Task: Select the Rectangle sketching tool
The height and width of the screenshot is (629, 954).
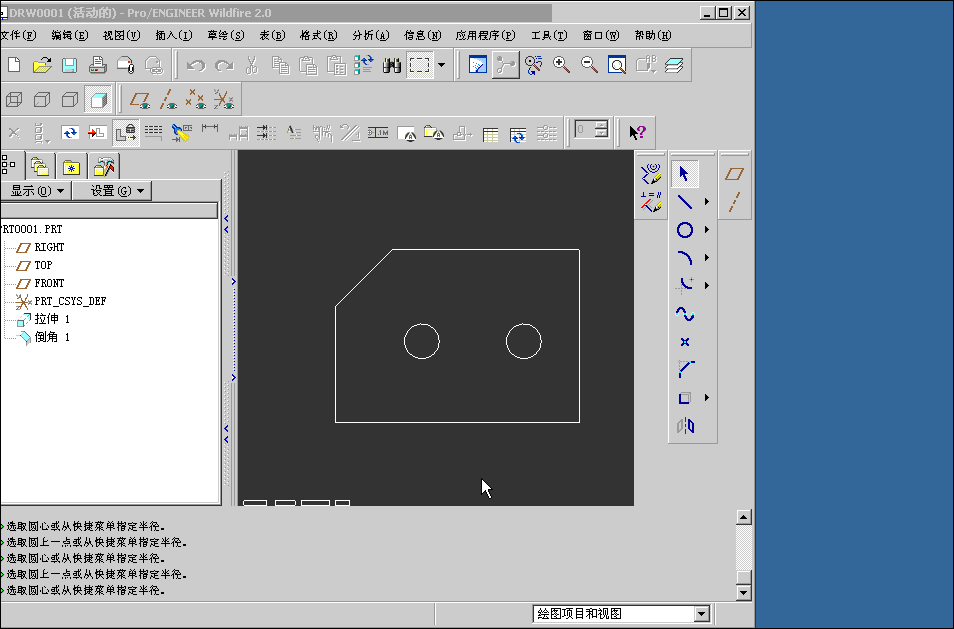Action: tap(685, 397)
